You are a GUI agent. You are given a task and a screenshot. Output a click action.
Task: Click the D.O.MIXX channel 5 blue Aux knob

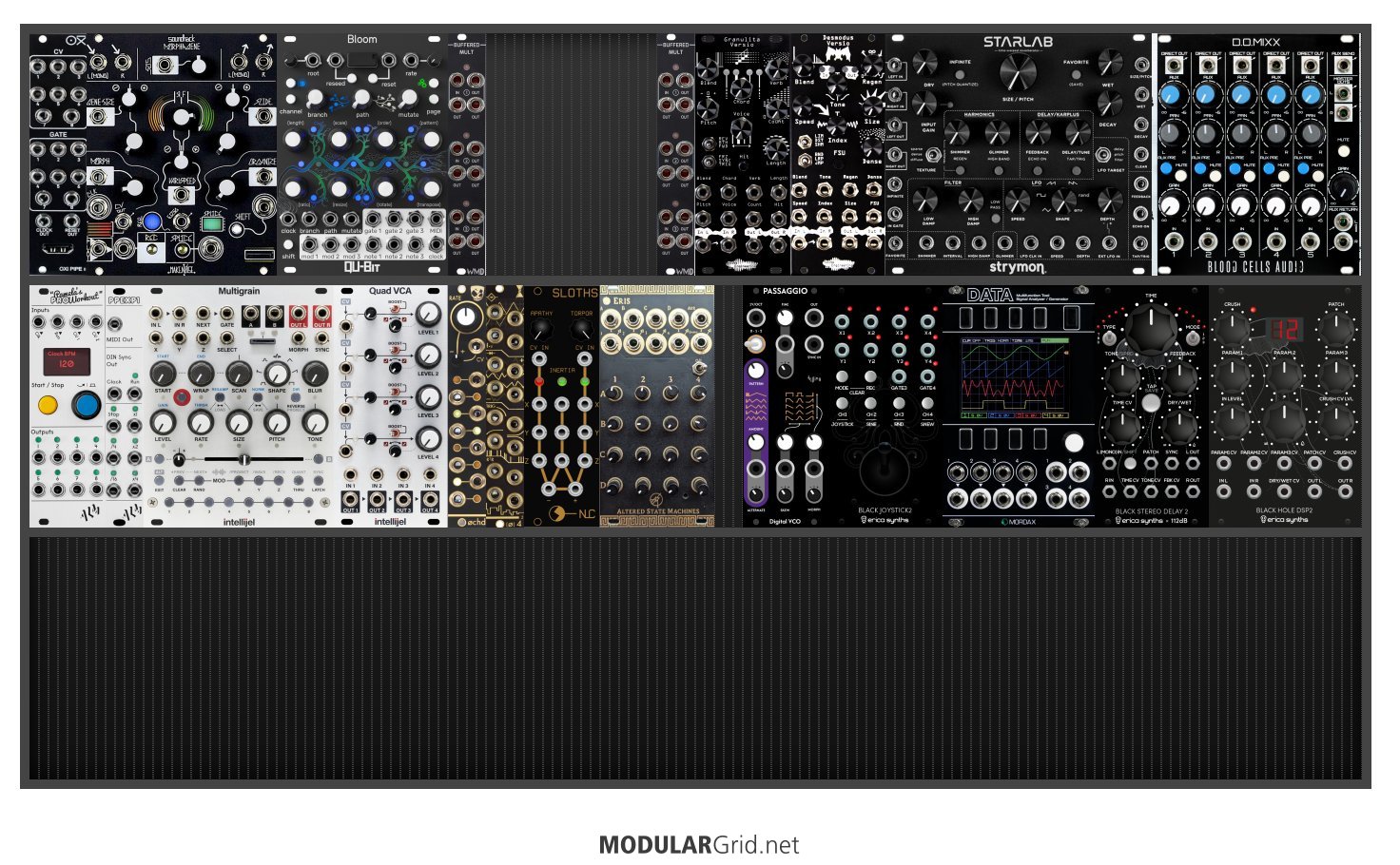[1310, 95]
